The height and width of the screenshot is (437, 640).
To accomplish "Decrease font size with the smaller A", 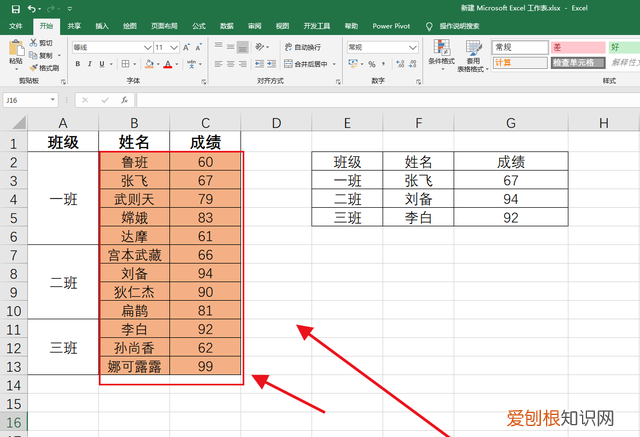I will click(x=198, y=47).
